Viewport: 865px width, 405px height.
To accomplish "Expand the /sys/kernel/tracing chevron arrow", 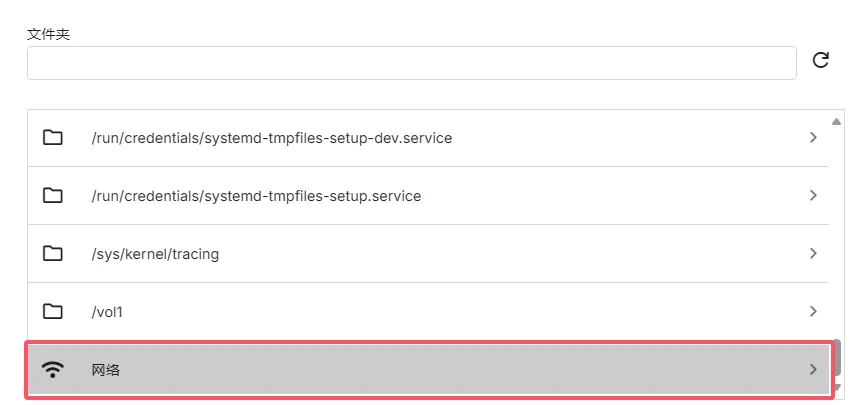I will pyautogui.click(x=813, y=254).
